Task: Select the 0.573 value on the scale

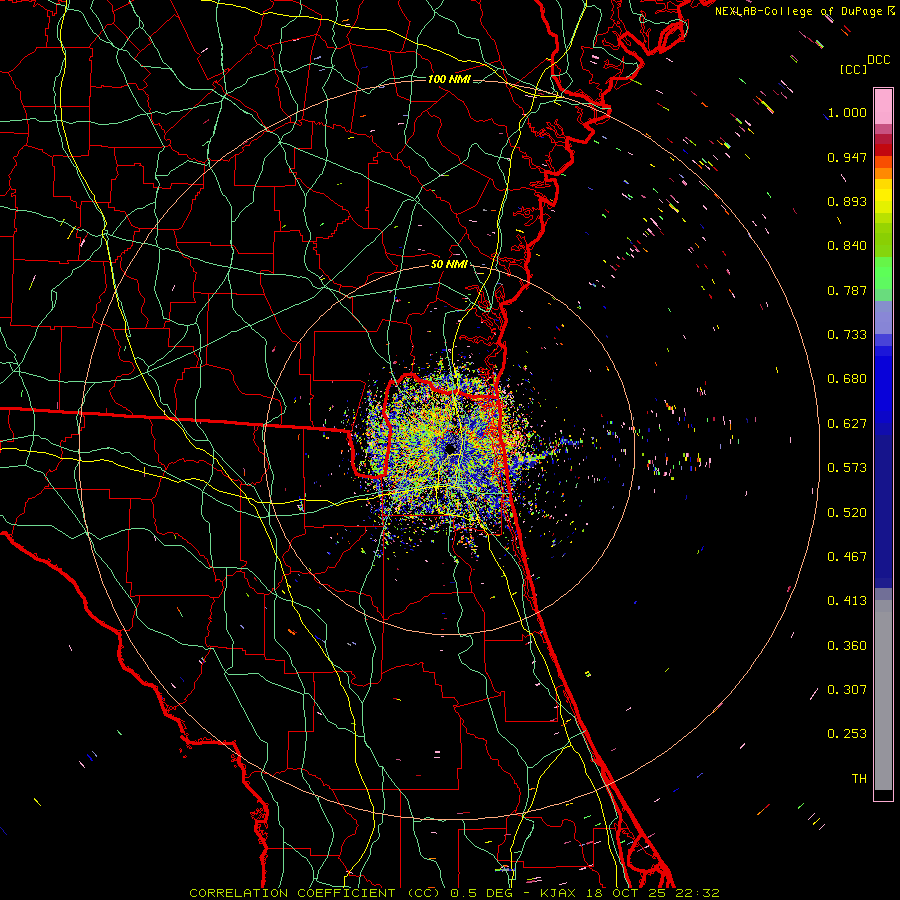Action: (847, 468)
